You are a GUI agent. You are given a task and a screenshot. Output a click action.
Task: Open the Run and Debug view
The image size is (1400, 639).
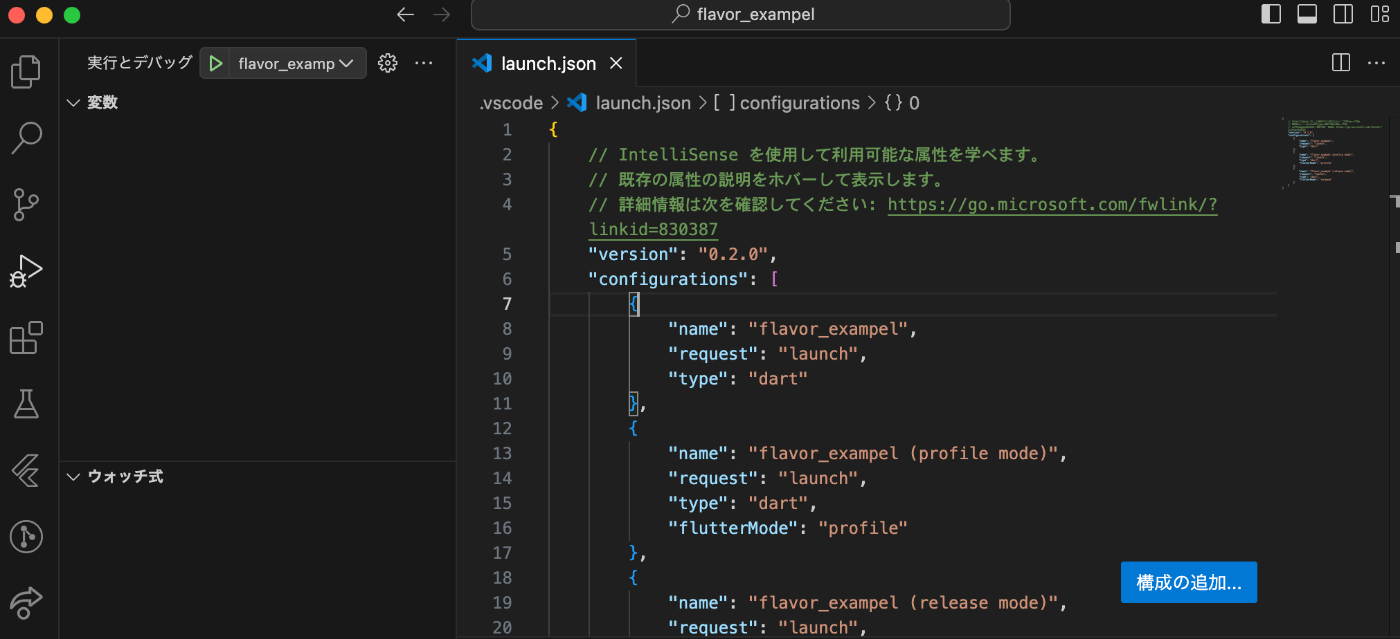(26, 271)
